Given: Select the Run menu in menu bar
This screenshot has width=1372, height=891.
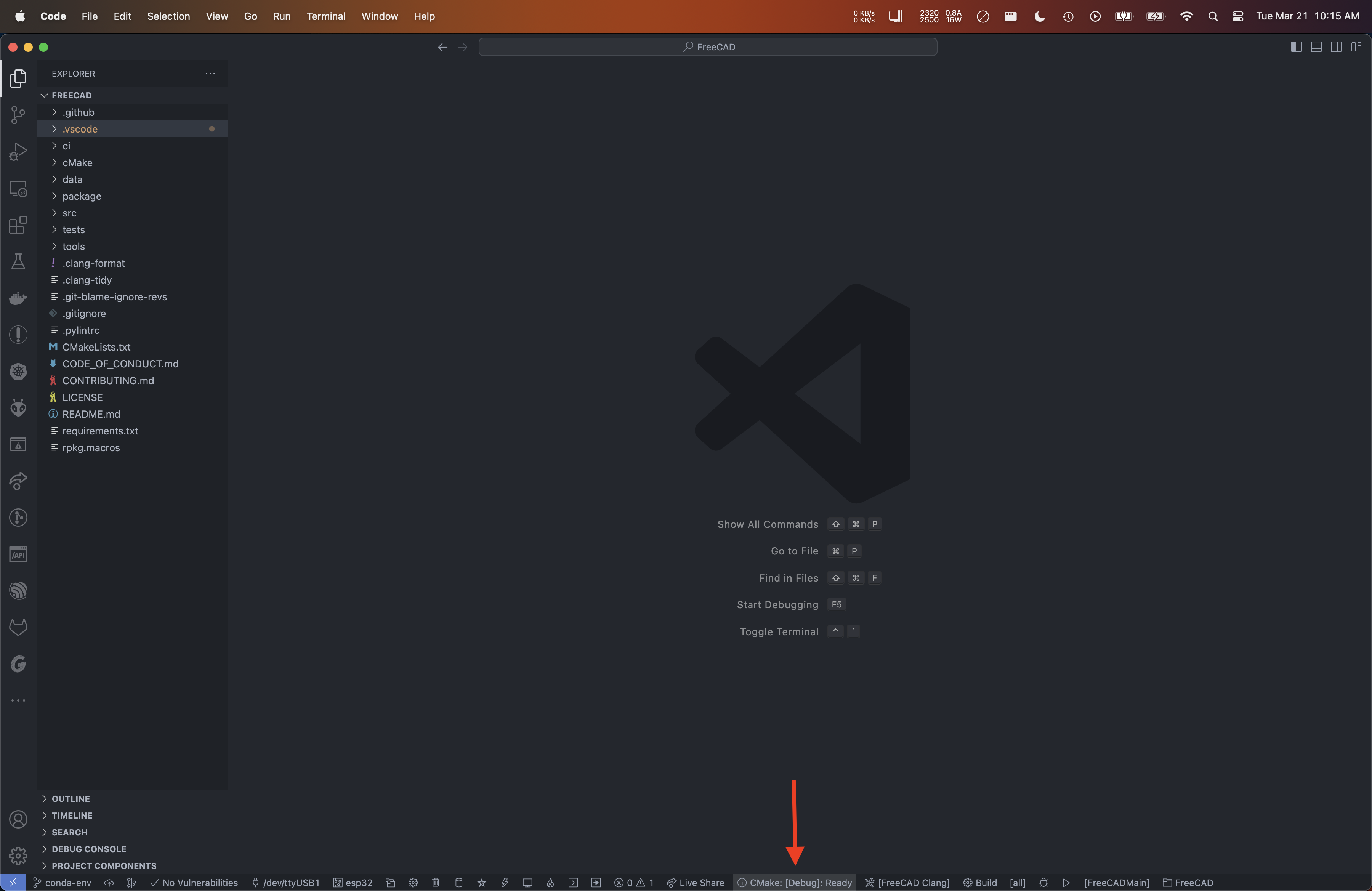Looking at the screenshot, I should click(280, 17).
